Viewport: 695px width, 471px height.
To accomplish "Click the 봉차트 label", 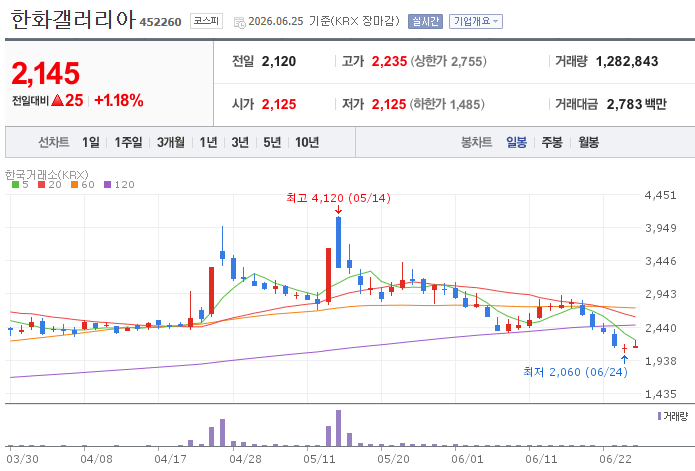I will pyautogui.click(x=476, y=142).
